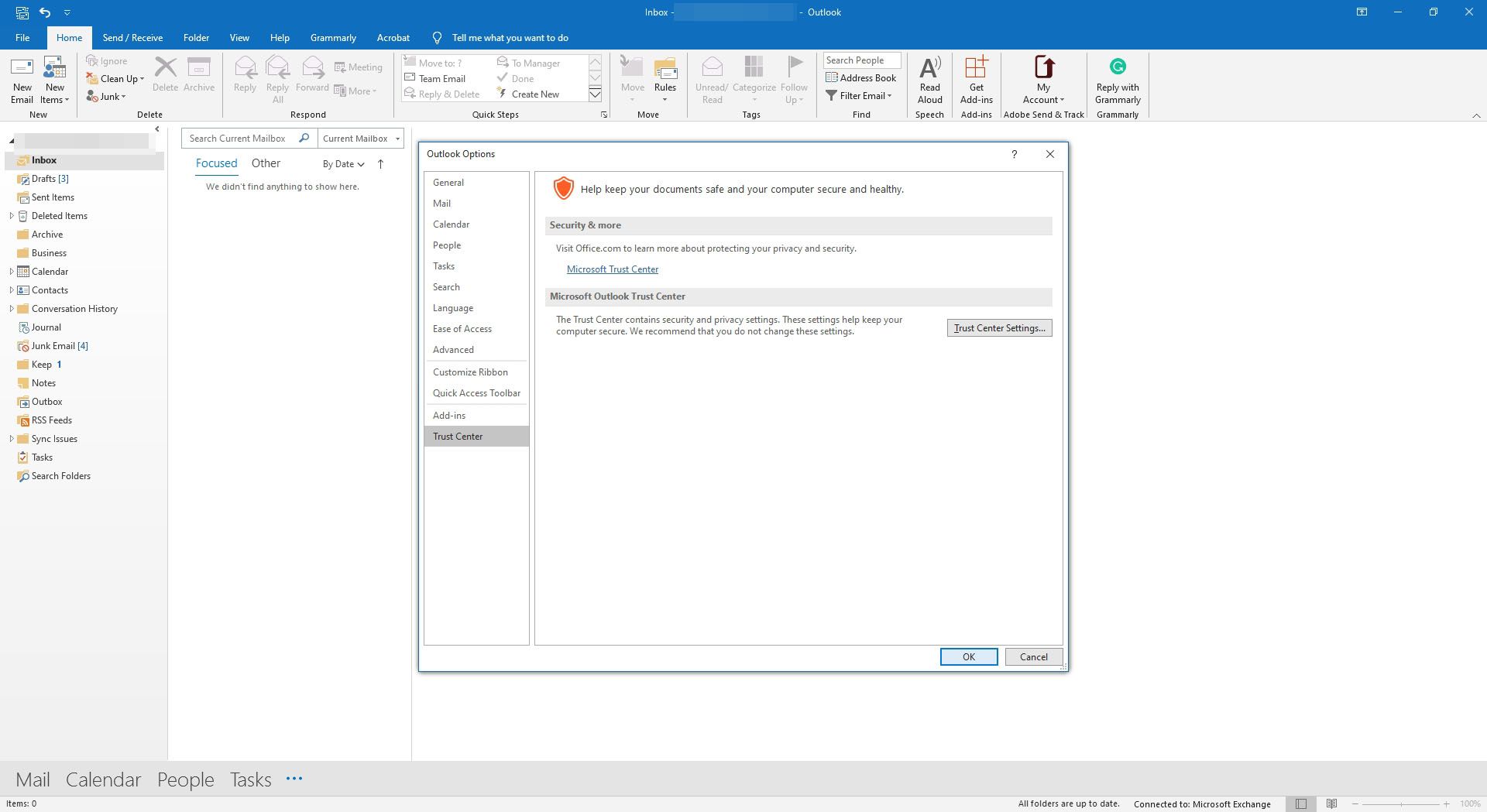Click the zoom in plus button
This screenshot has height=812, width=1487.
click(1446, 804)
